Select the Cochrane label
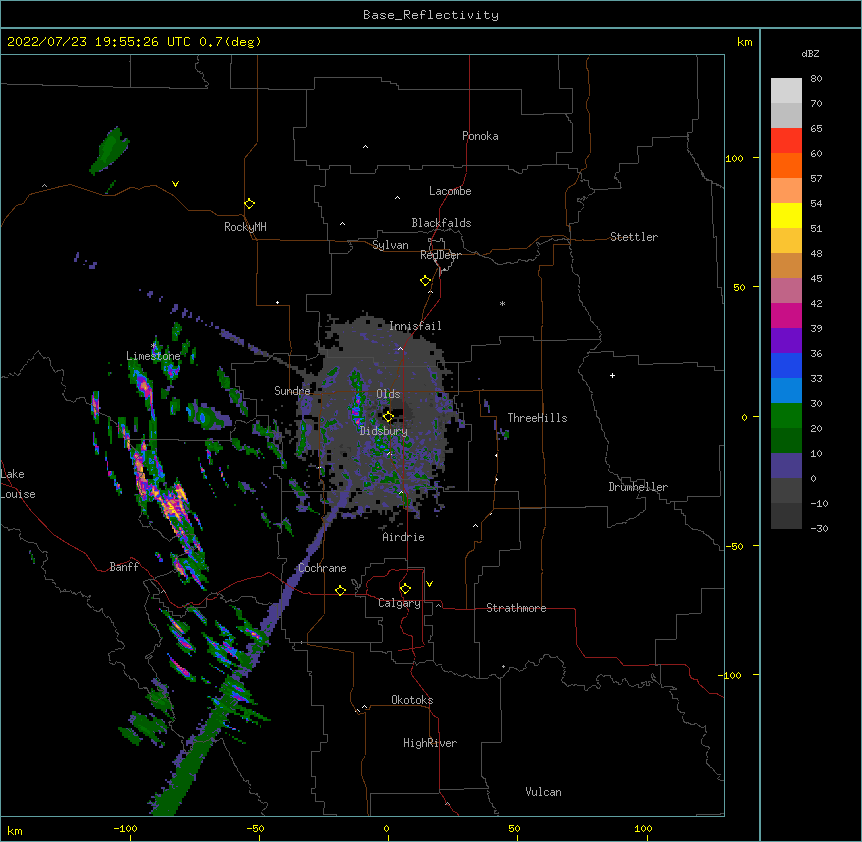862x842 pixels. click(322, 568)
